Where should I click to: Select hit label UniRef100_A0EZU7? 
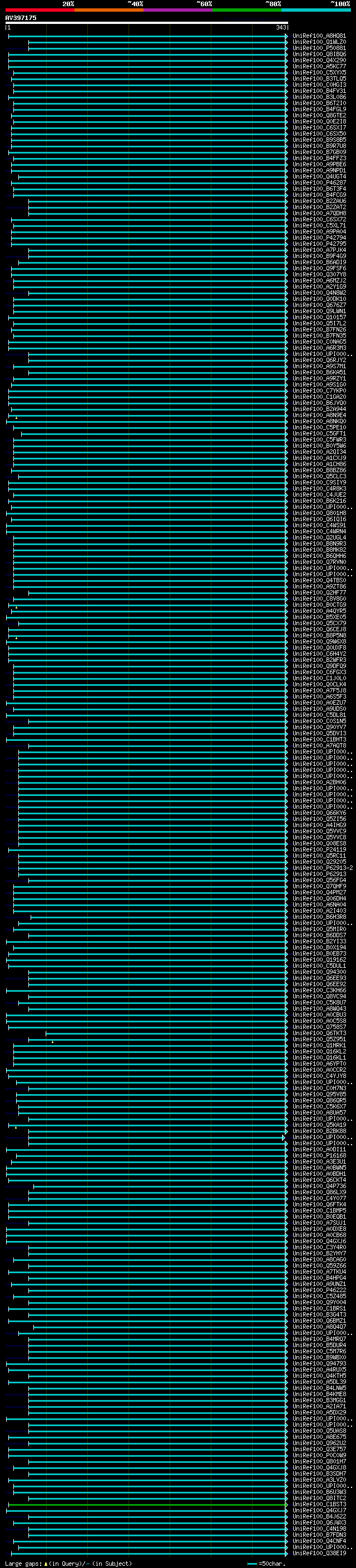pos(319,703)
